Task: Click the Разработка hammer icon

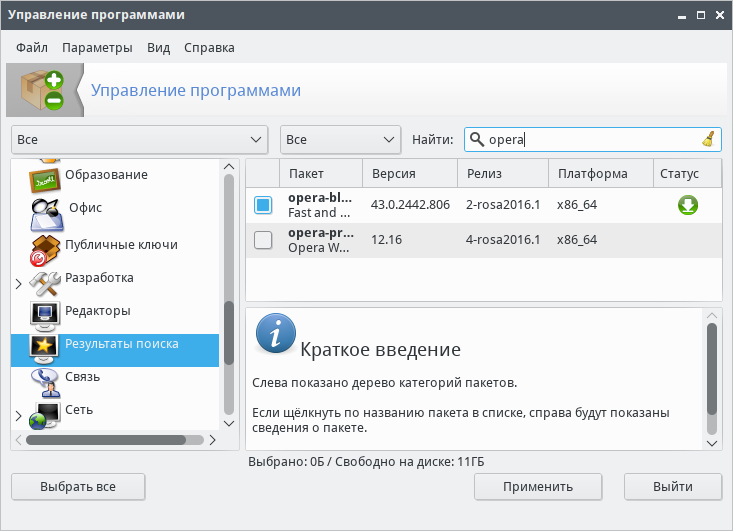Action: (x=45, y=279)
